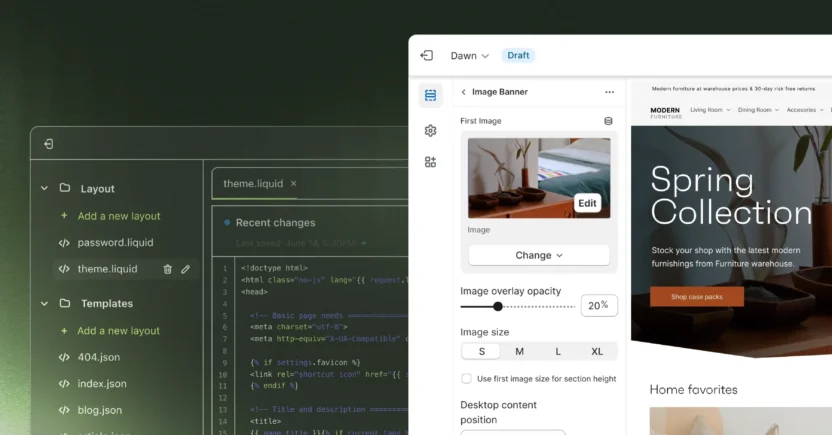This screenshot has width=832, height=435.
Task: Delete the theme.liquid file with trash icon
Action: [x=167, y=269]
